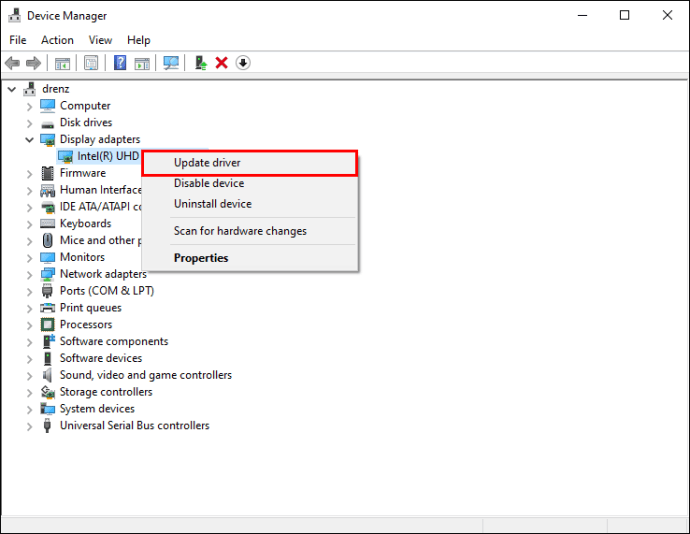Click the Computer category icon
The width and height of the screenshot is (690, 534).
tap(48, 106)
